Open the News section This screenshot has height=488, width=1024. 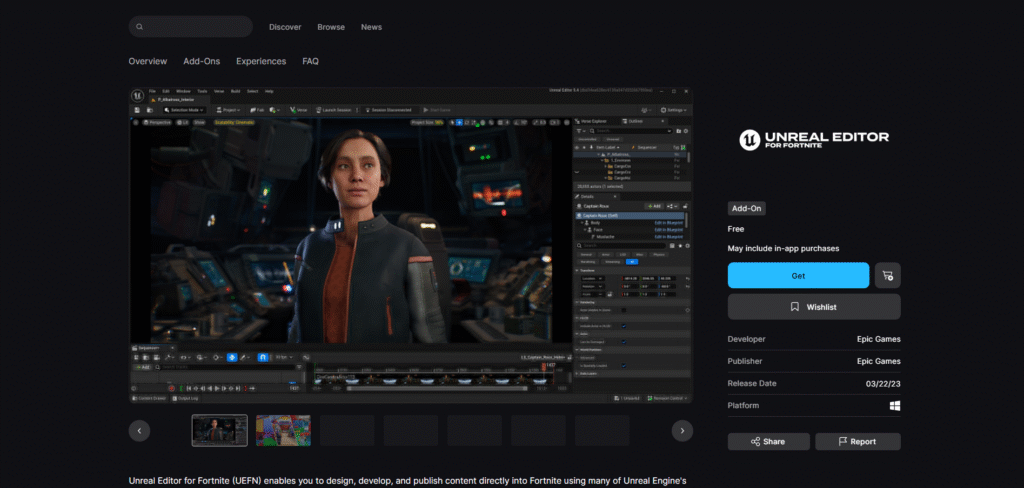coord(372,27)
